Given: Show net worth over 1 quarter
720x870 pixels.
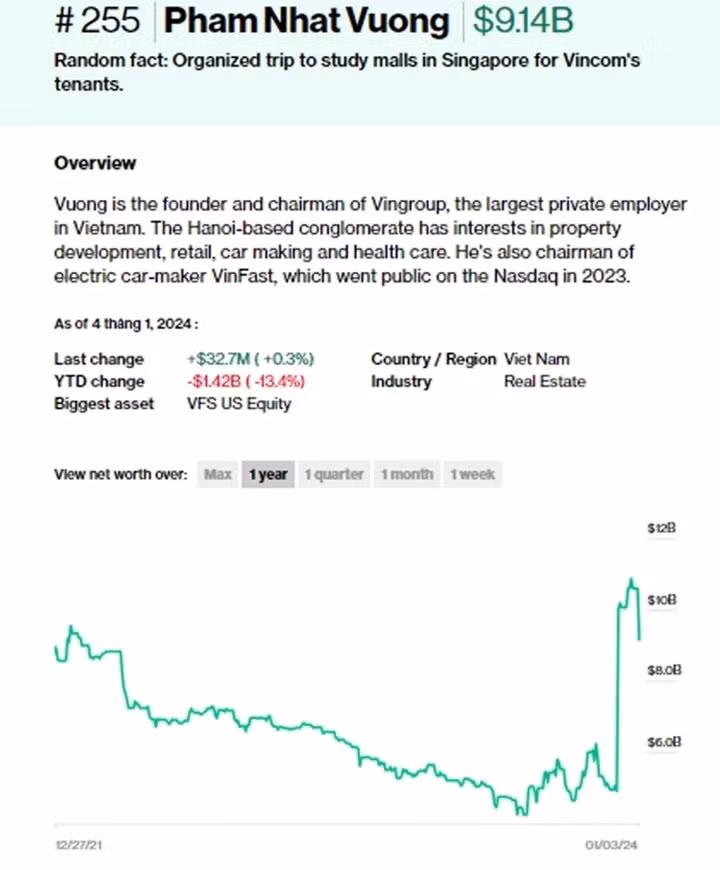Looking at the screenshot, I should (334, 475).
